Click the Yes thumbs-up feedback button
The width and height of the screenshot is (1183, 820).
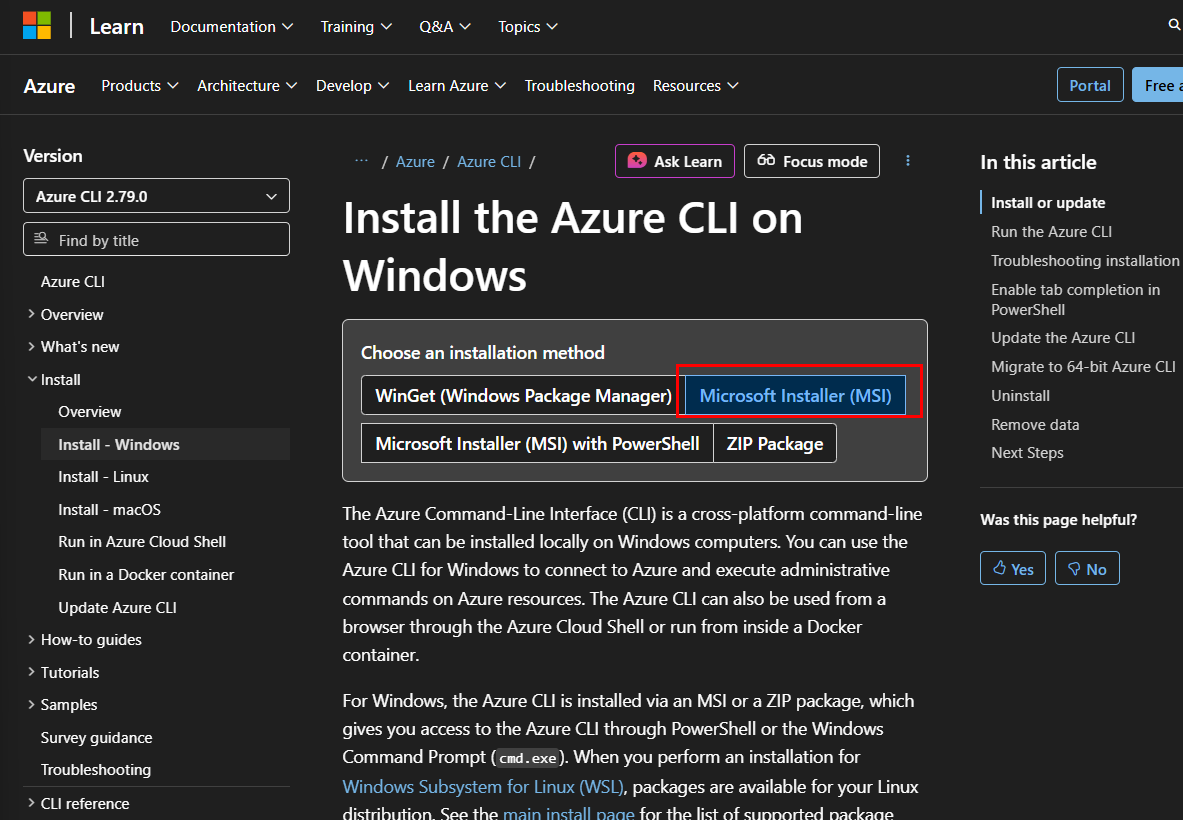tap(1012, 568)
